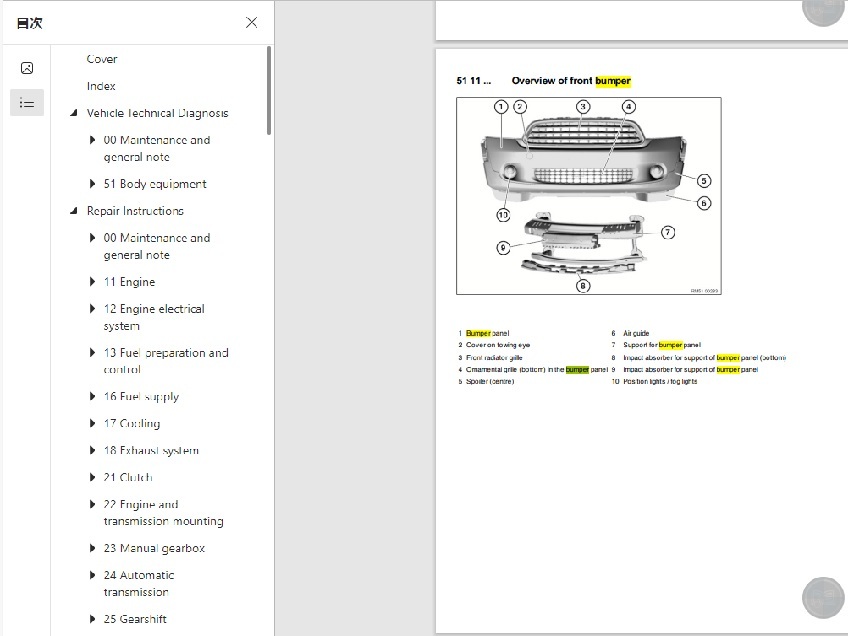This screenshot has width=848, height=636.
Task: Open Vehicle Technical Diagnosis entry text
Action: (157, 113)
